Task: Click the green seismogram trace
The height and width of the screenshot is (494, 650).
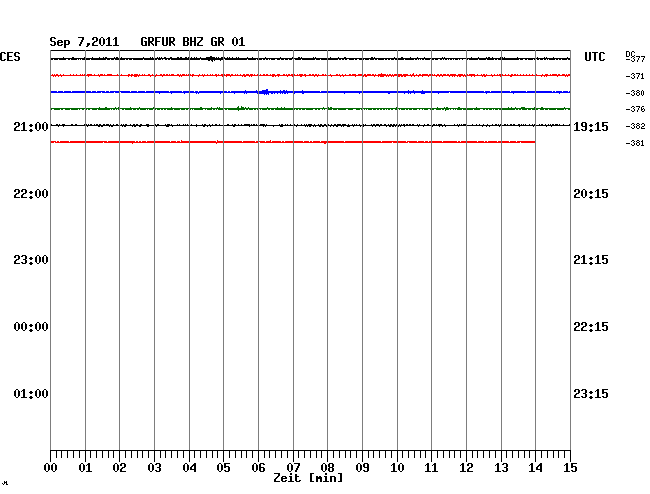Action: tap(310, 109)
